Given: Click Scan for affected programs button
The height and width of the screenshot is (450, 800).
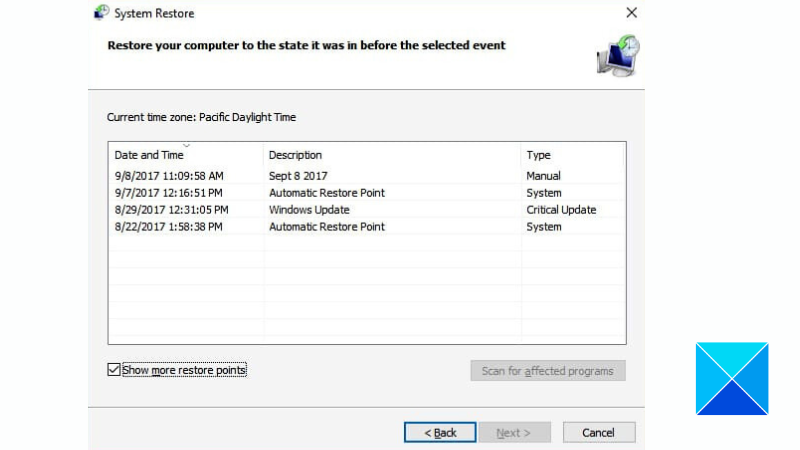Looking at the screenshot, I should (x=547, y=371).
